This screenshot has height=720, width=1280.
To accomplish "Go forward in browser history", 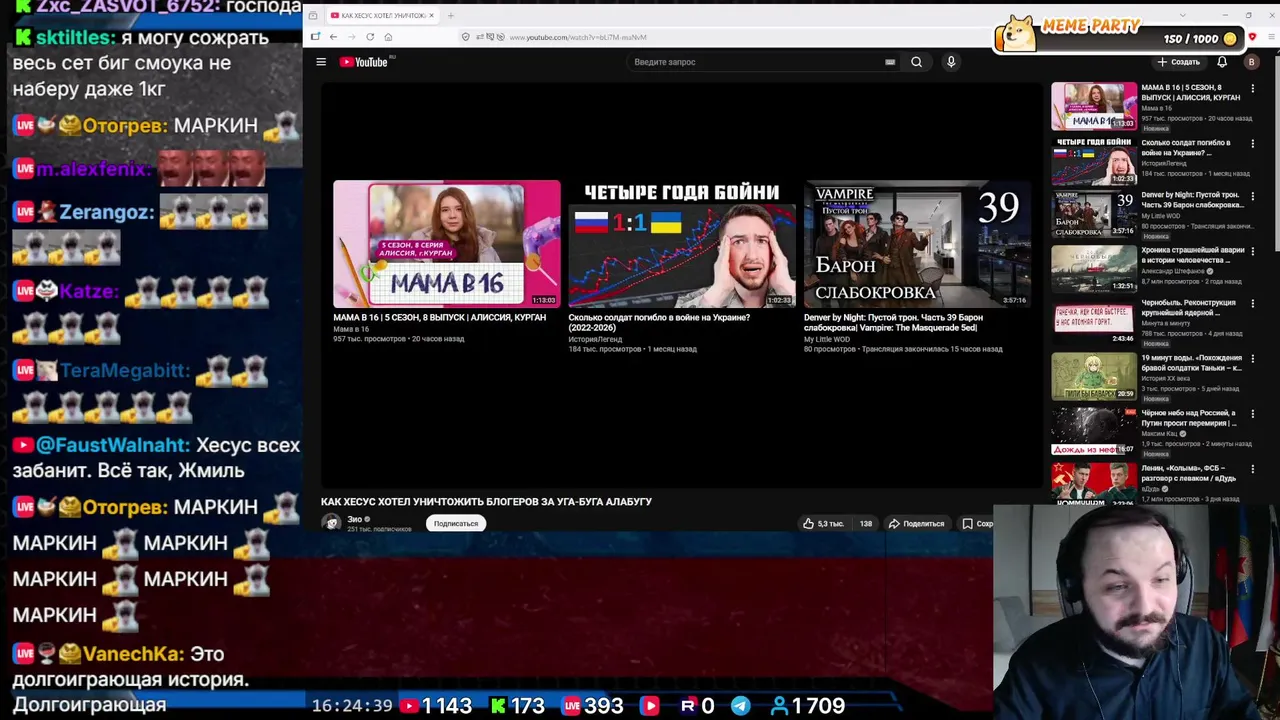I will pyautogui.click(x=351, y=37).
